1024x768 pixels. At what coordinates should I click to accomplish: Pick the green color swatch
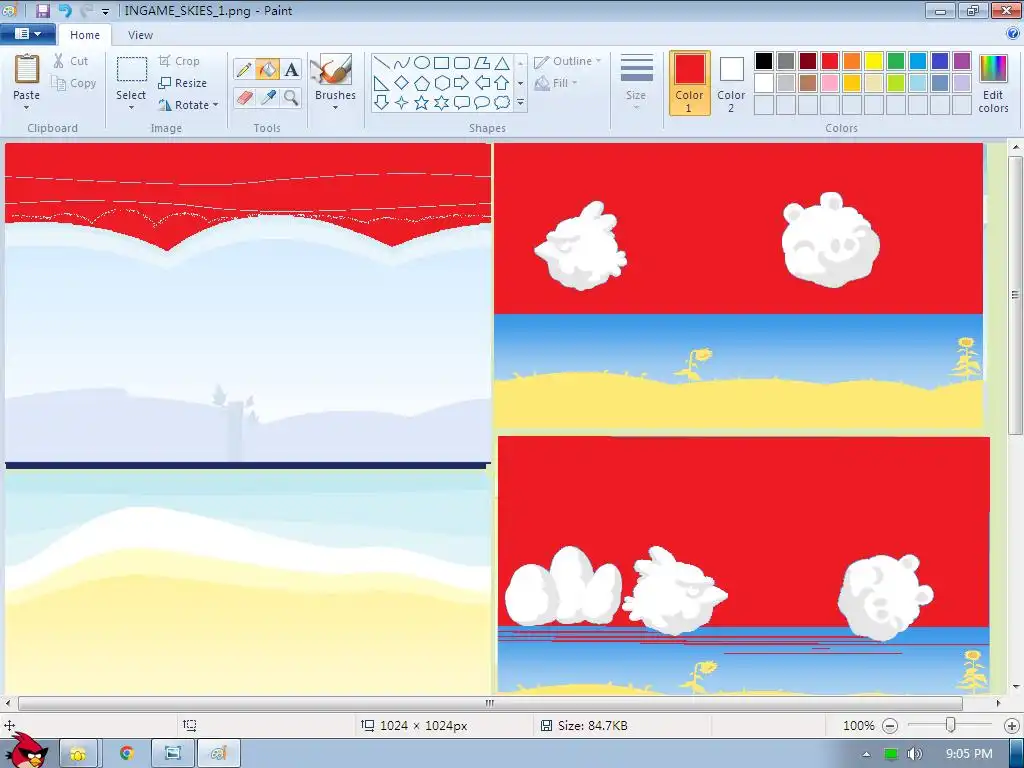(x=896, y=61)
